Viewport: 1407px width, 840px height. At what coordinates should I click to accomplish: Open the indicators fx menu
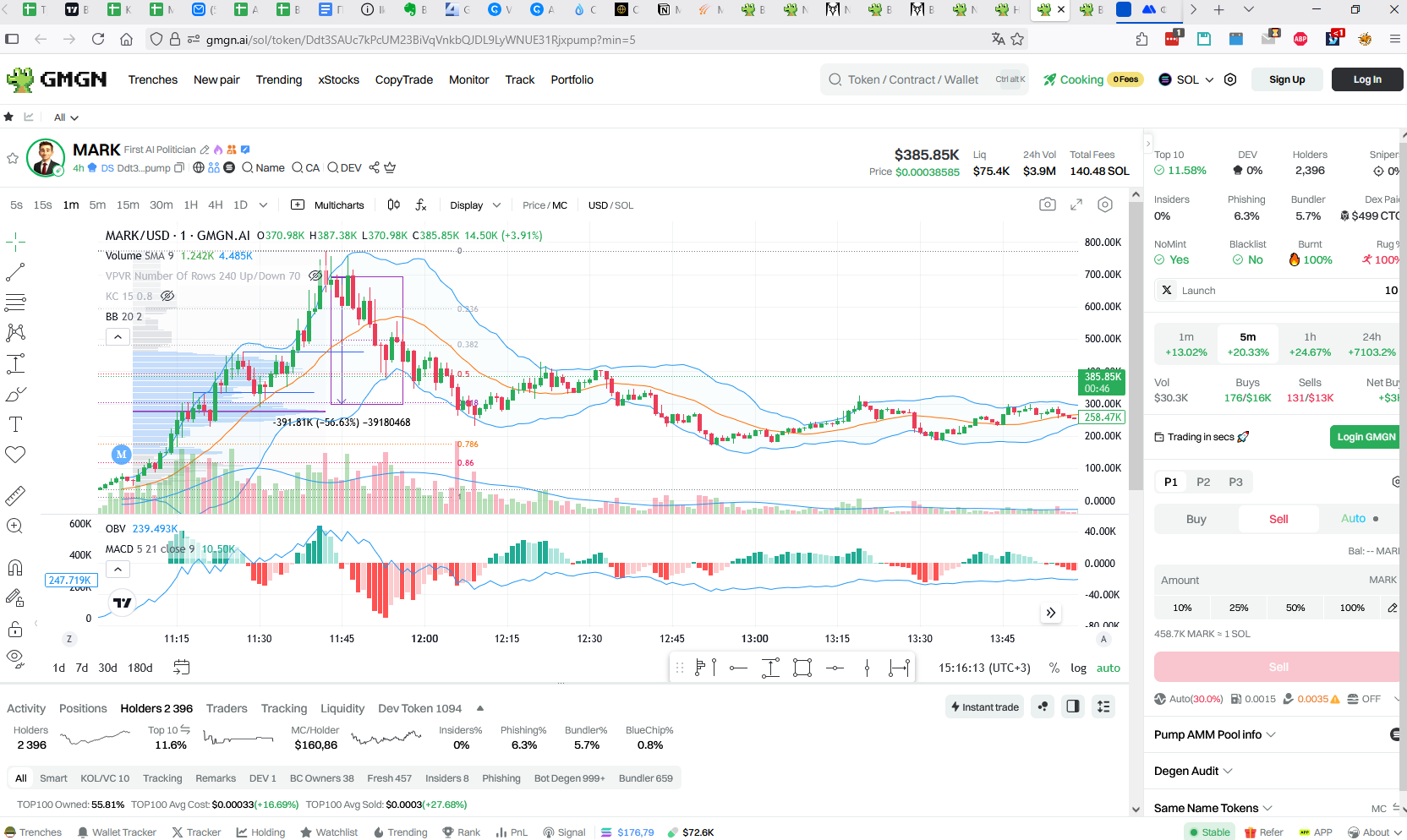tap(421, 205)
